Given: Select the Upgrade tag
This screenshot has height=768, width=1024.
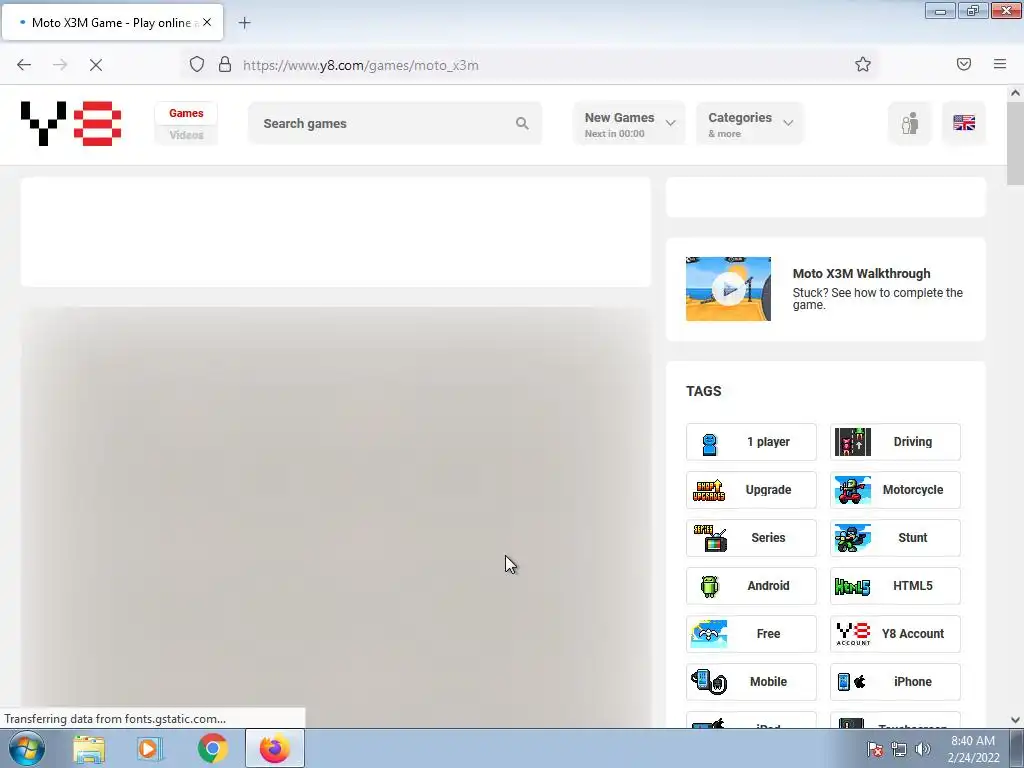Looking at the screenshot, I should pyautogui.click(x=751, y=490).
